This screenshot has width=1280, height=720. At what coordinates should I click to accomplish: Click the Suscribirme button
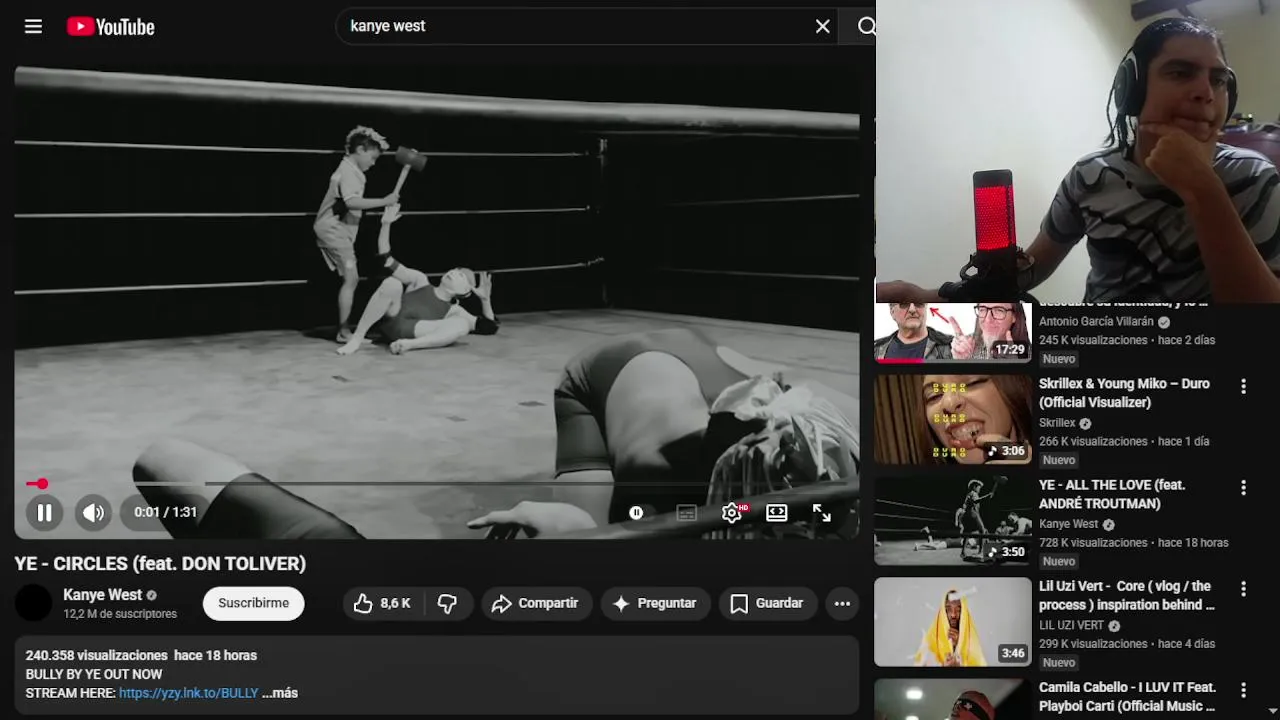(x=253, y=603)
